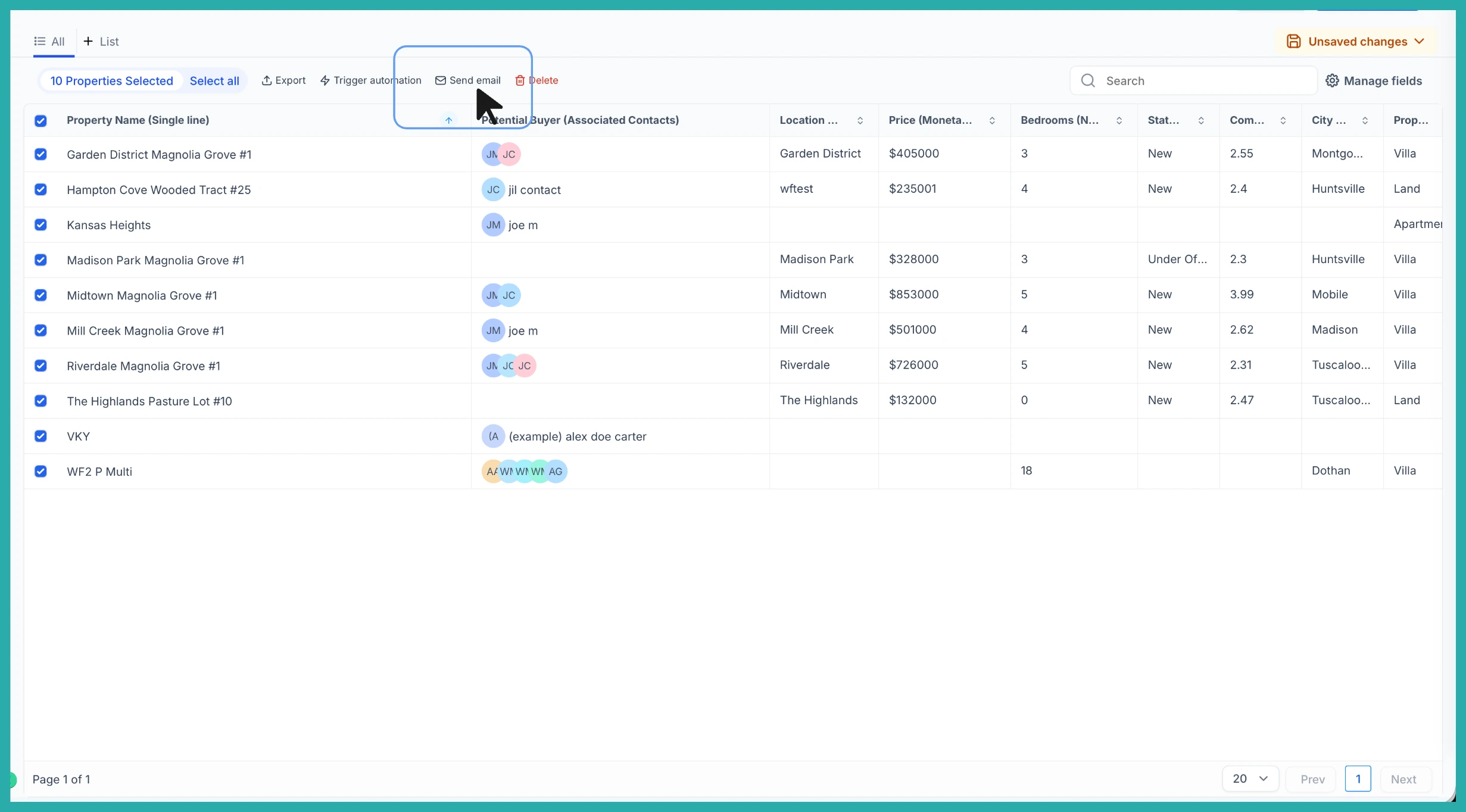Click the Property Name ascending sort arrow
This screenshot has height=812, width=1466.
coord(448,120)
